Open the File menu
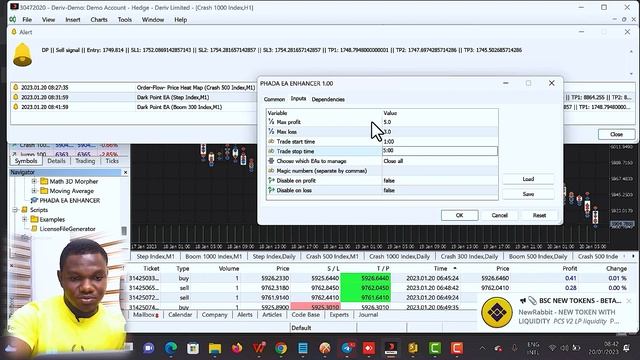The height and width of the screenshot is (360, 640). 27,20
